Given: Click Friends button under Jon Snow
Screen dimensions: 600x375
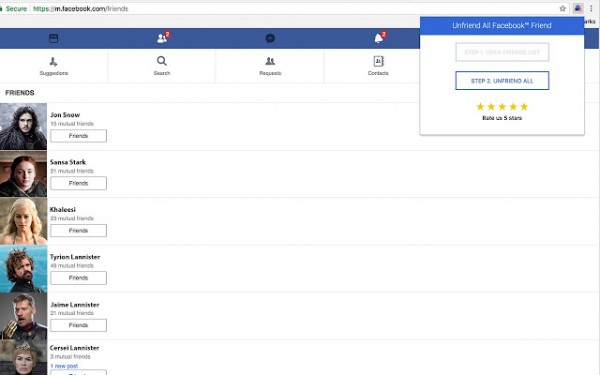Looking at the screenshot, I should (78, 136).
